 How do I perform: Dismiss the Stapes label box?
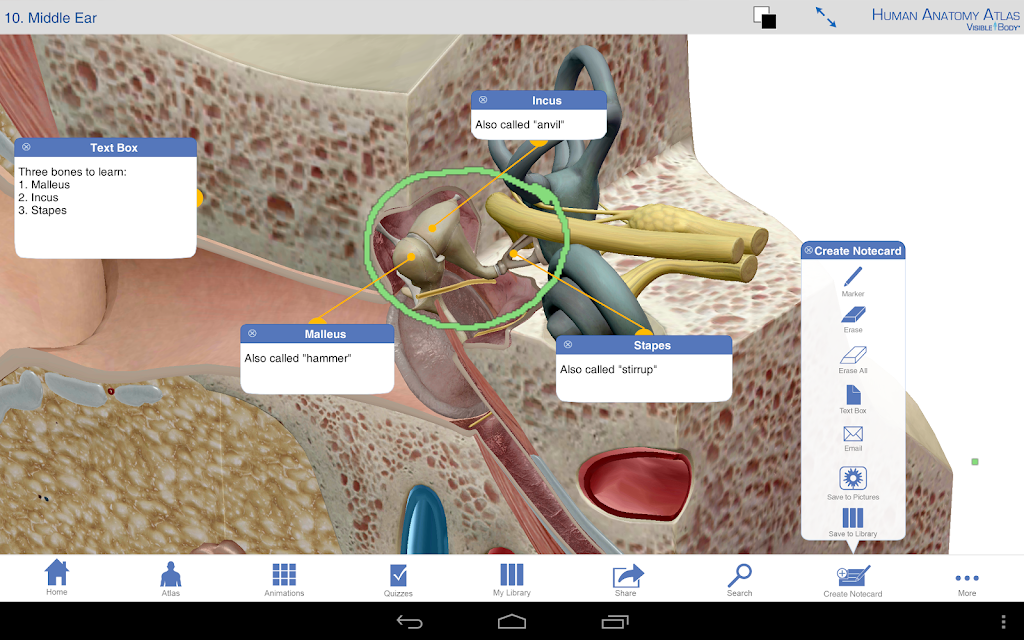click(x=568, y=344)
